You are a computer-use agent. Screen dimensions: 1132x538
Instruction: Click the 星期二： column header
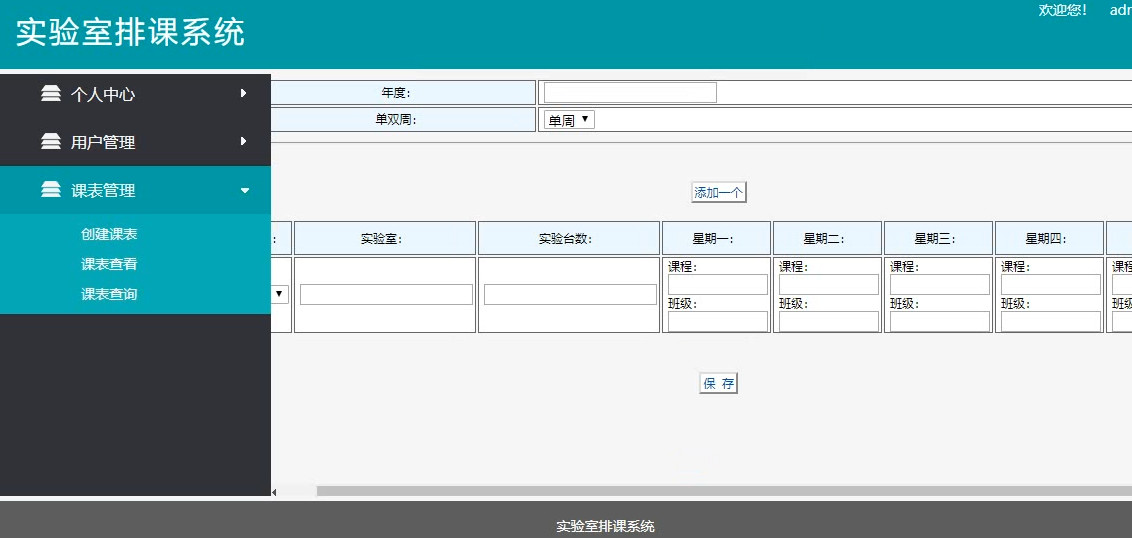pyautogui.click(x=827, y=238)
